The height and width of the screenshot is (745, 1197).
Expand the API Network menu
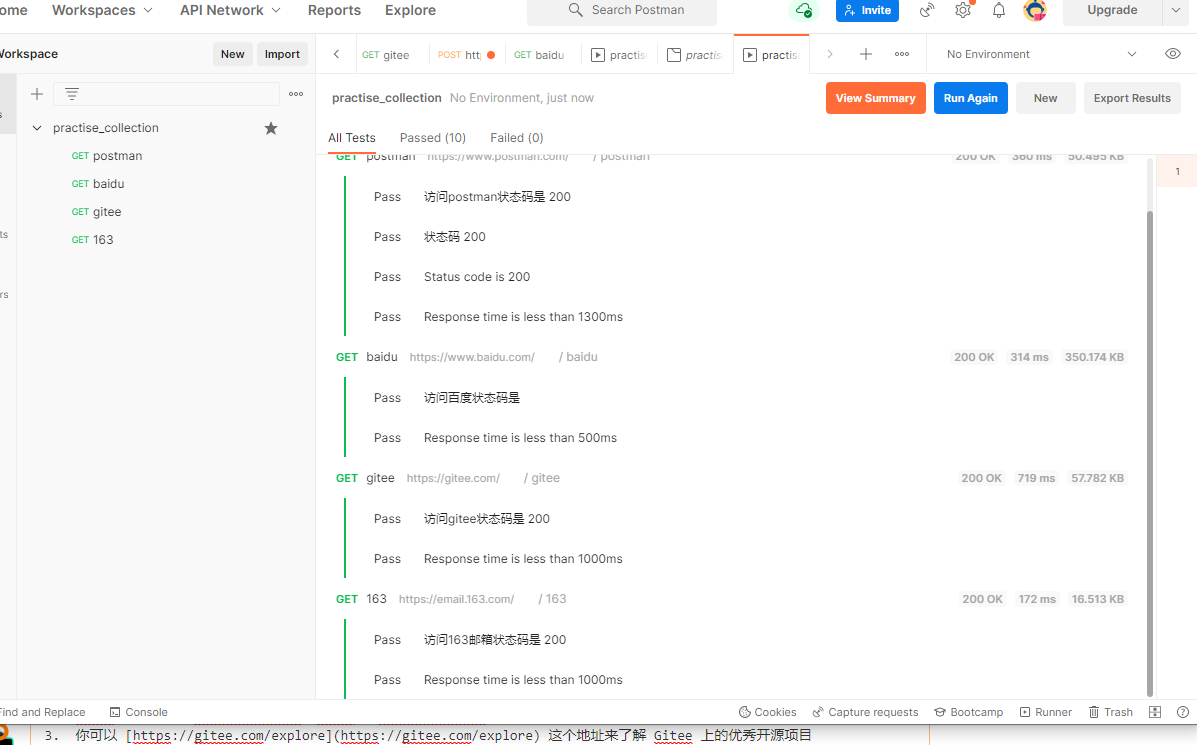coord(231,10)
